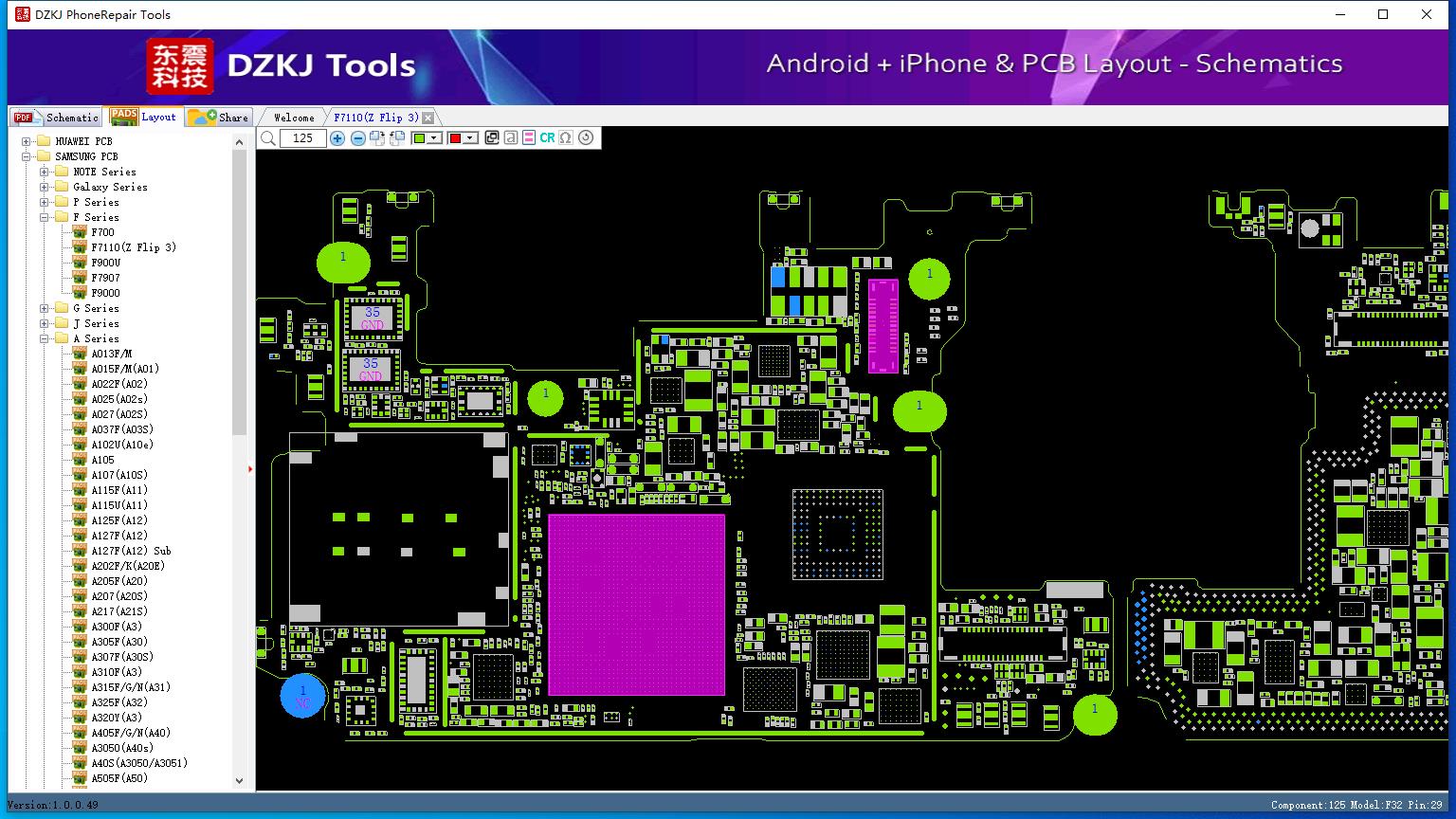Image resolution: width=1456 pixels, height=819 pixels.
Task: Click the zoom value field showing 125
Action: click(x=303, y=138)
